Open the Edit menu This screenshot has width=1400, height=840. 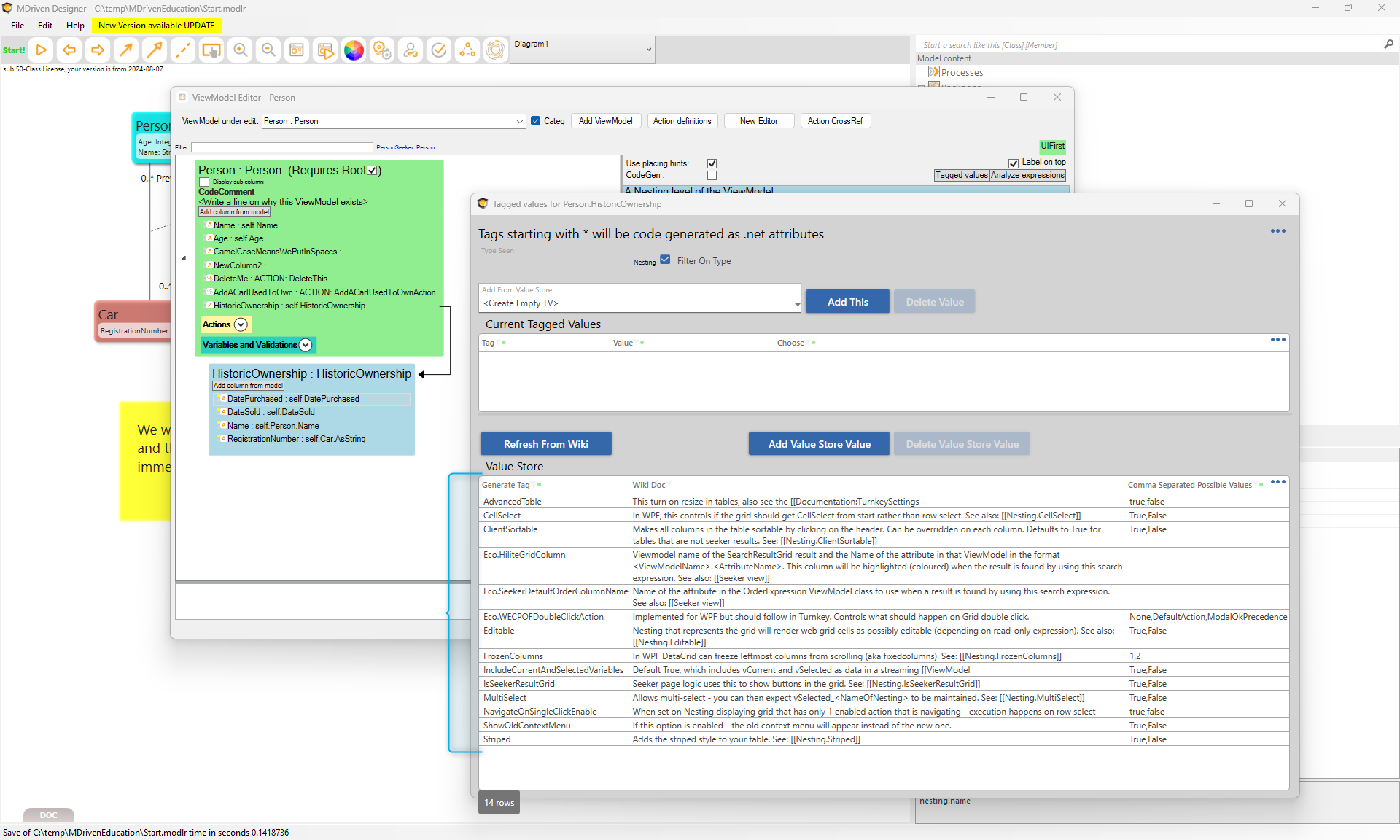pyautogui.click(x=45, y=26)
